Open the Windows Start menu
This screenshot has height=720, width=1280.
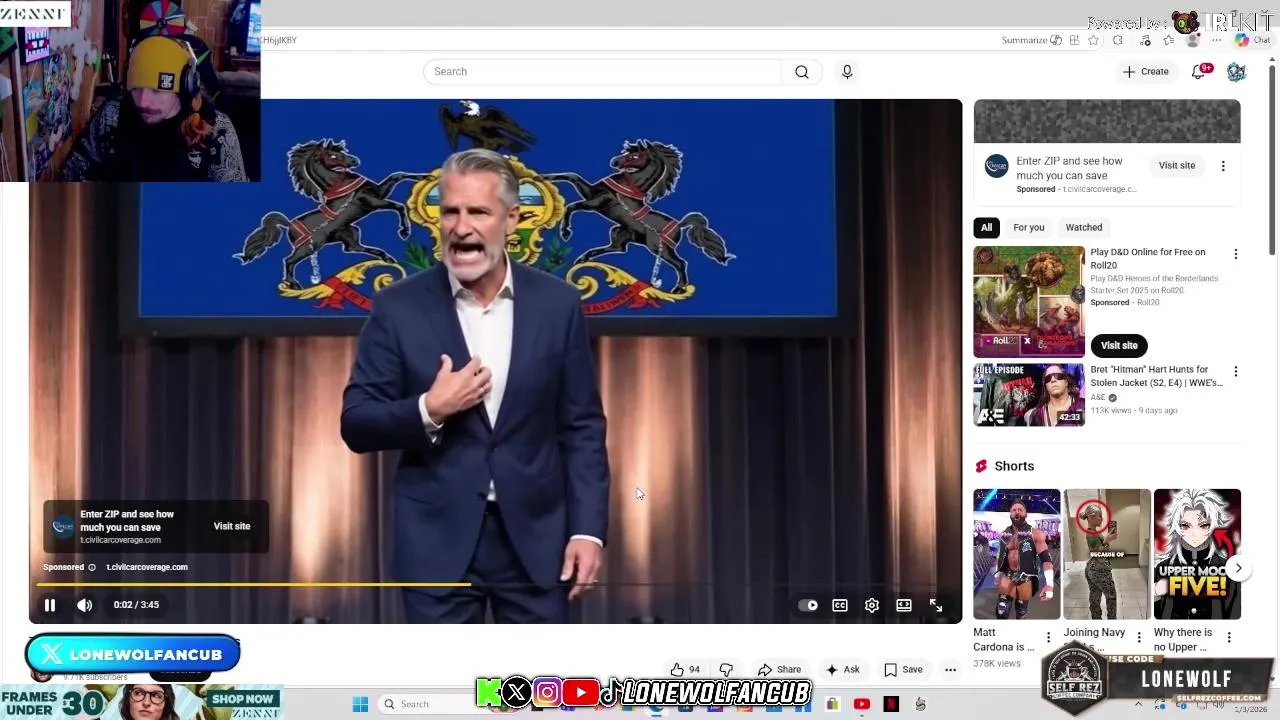(360, 704)
